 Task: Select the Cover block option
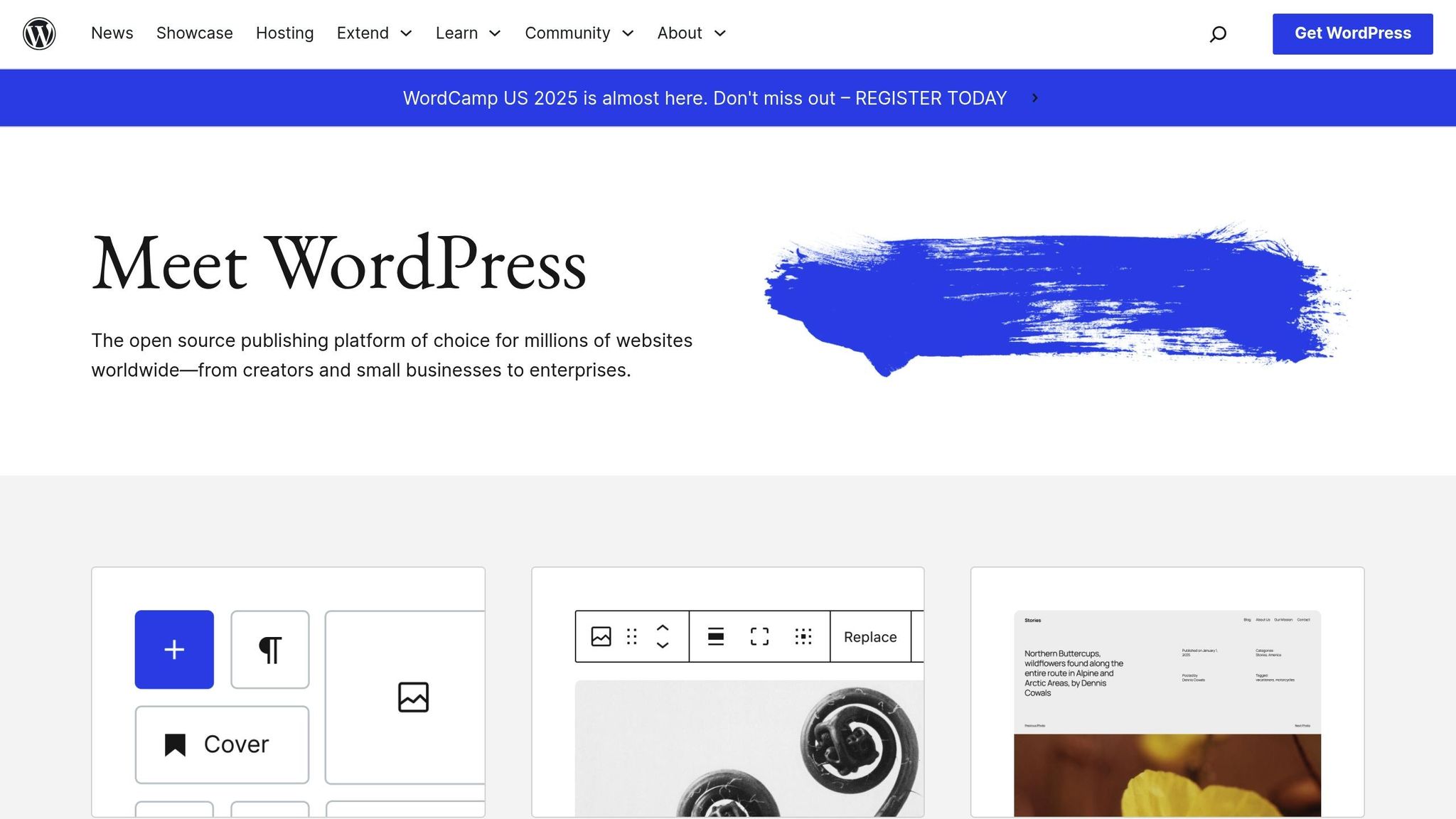221,744
